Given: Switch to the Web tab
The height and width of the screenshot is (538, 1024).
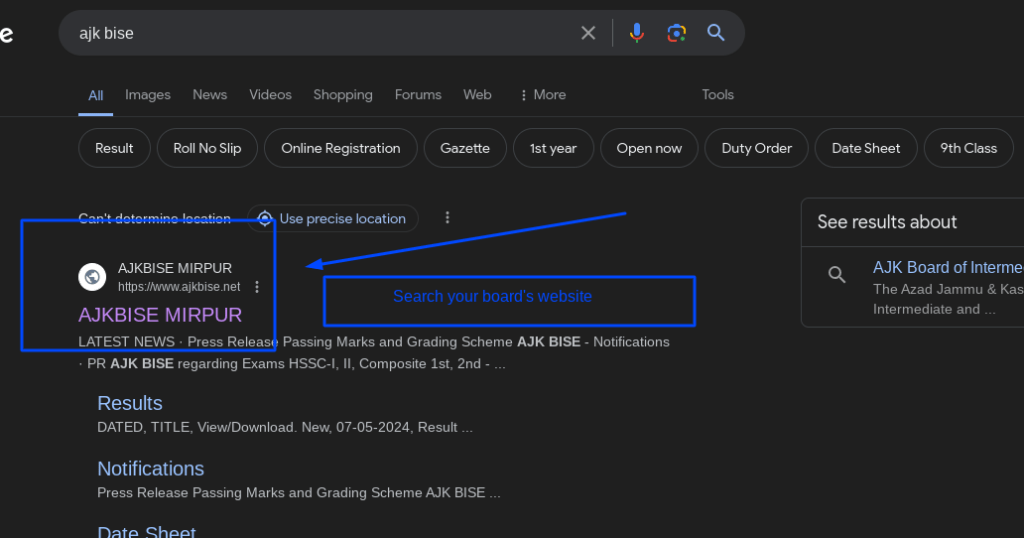Looking at the screenshot, I should (477, 95).
